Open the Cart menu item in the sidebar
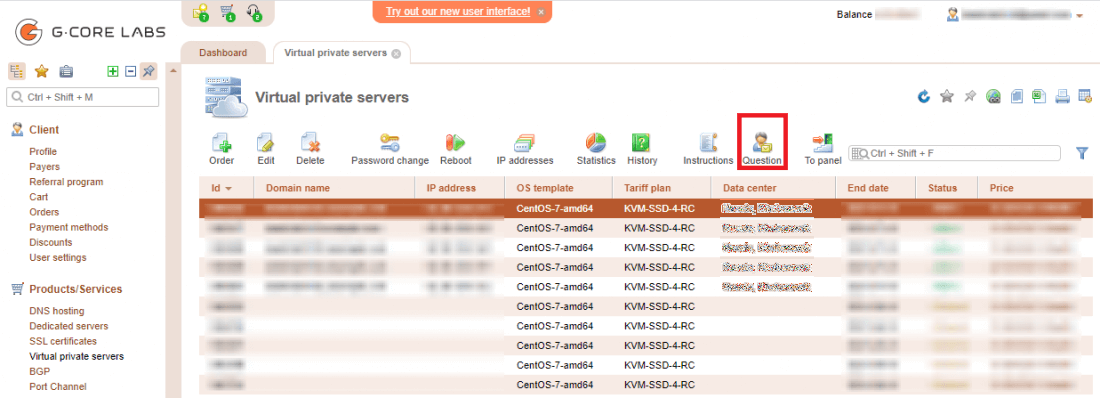Screen dimensions: 1100x398 pos(39,197)
